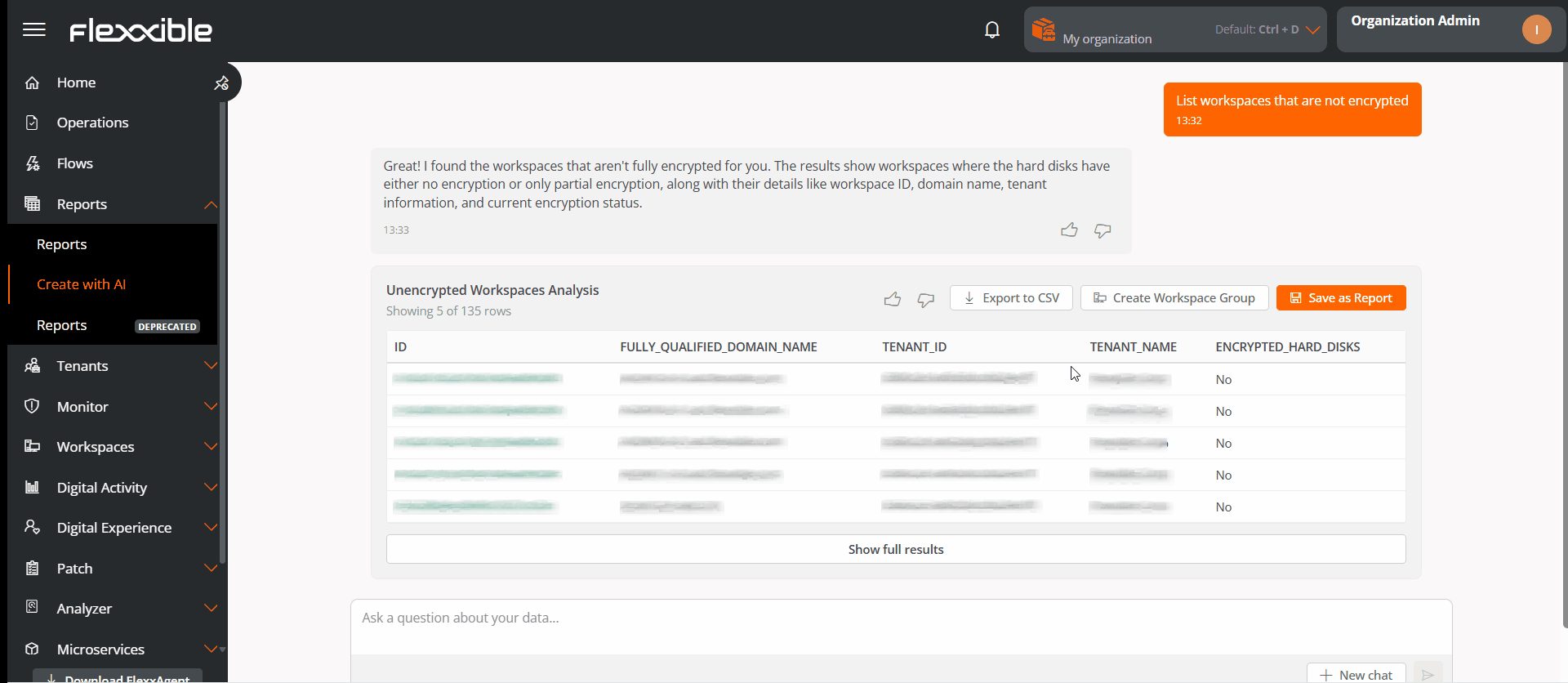The height and width of the screenshot is (683, 1568).
Task: Show full results of the table
Action: pyautogui.click(x=895, y=549)
